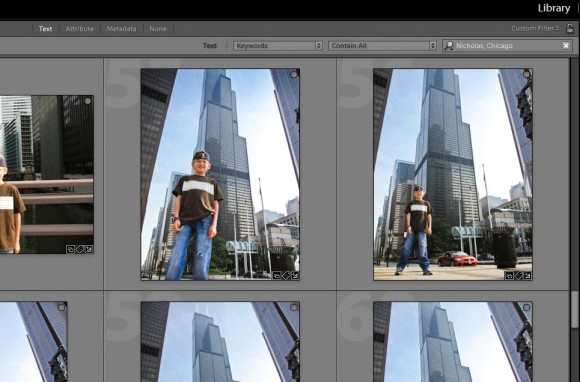Viewport: 580px width, 382px height.
Task: Click the develop adjustments badge on red car photo
Action: [528, 275]
